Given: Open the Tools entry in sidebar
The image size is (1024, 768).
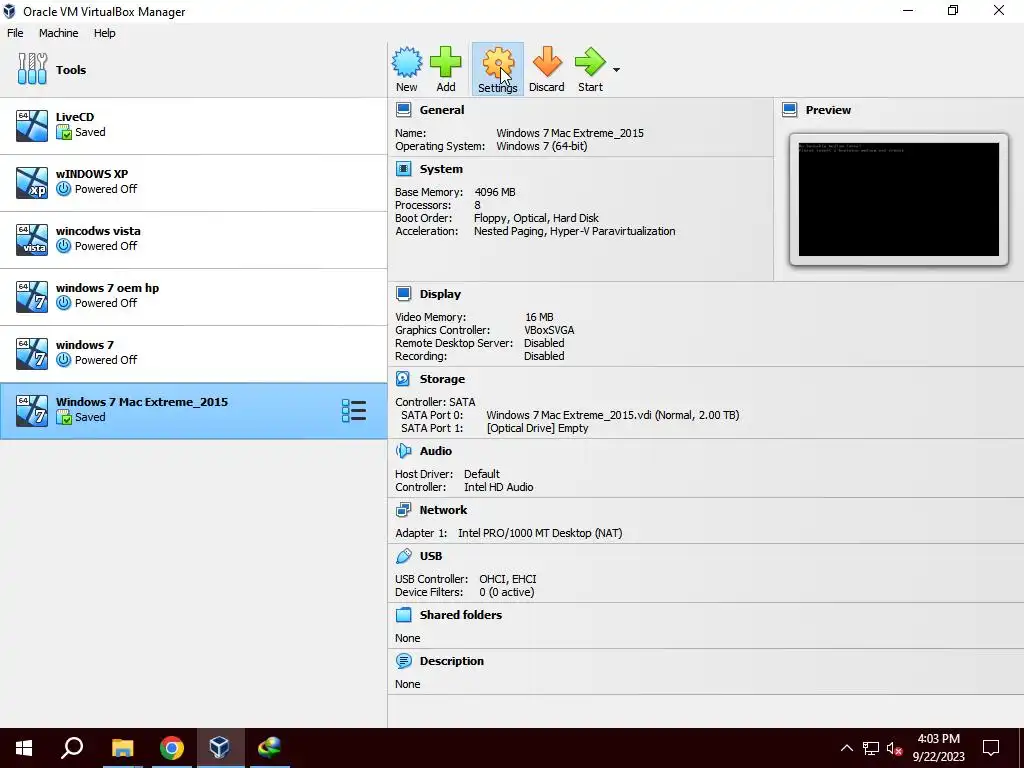Looking at the screenshot, I should pos(193,69).
